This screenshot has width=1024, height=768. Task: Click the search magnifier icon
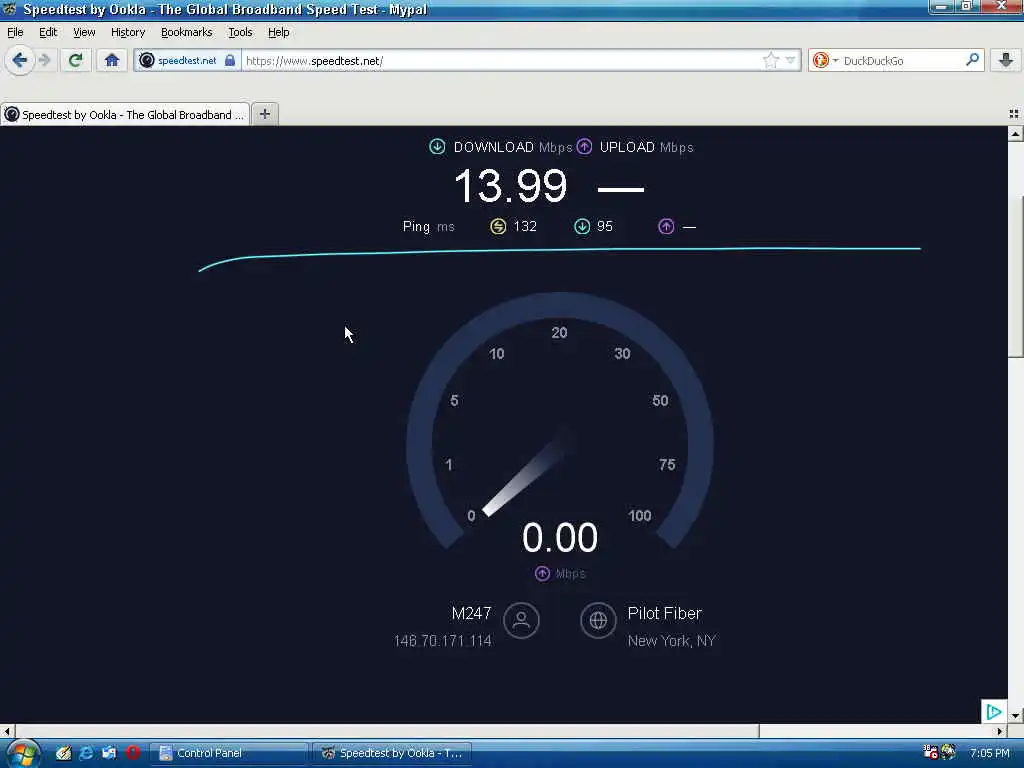coord(972,60)
